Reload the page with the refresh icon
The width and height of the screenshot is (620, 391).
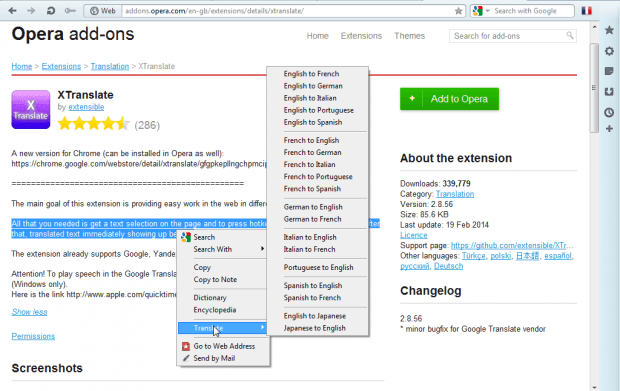[51, 11]
